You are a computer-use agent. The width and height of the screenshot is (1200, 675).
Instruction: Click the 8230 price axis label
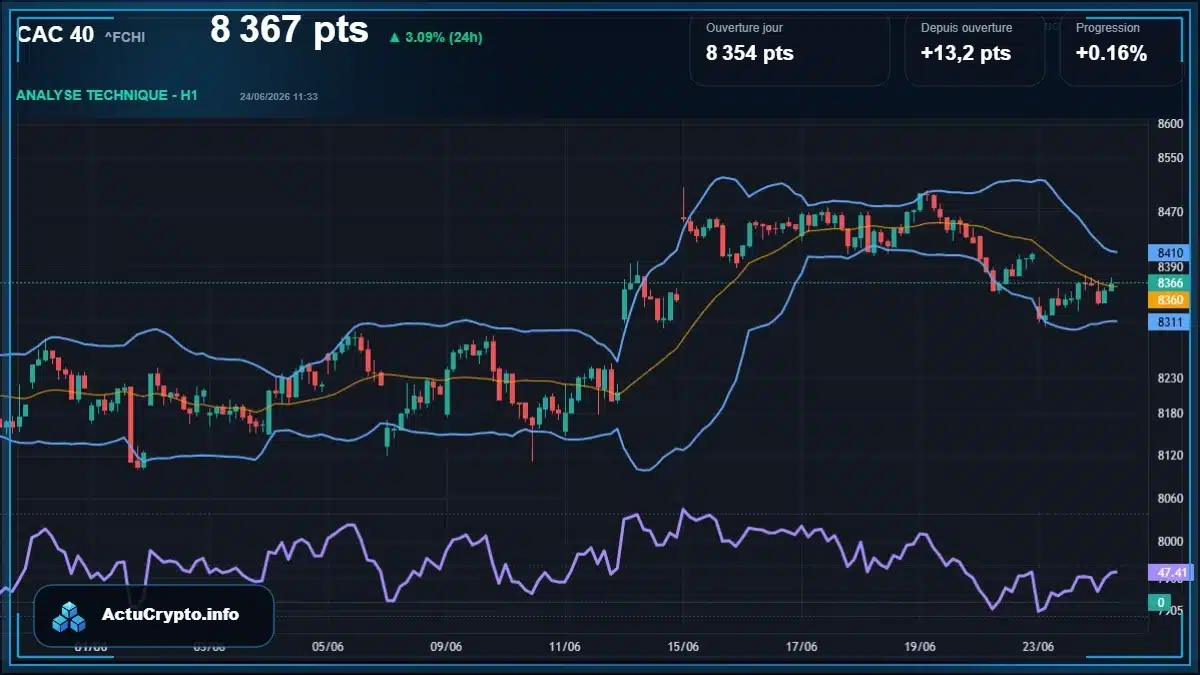point(1169,378)
